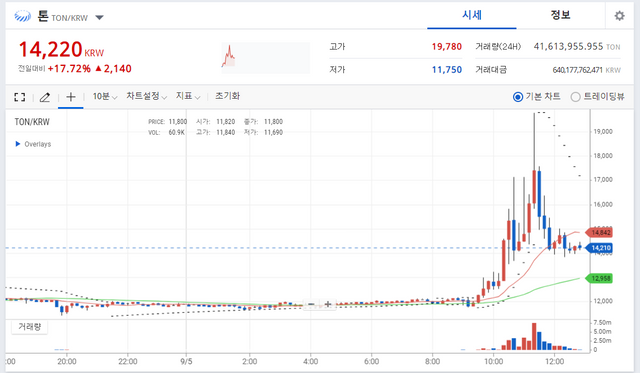Zoom out chart with minus button
The image size is (640, 373).
pyautogui.click(x=311, y=304)
